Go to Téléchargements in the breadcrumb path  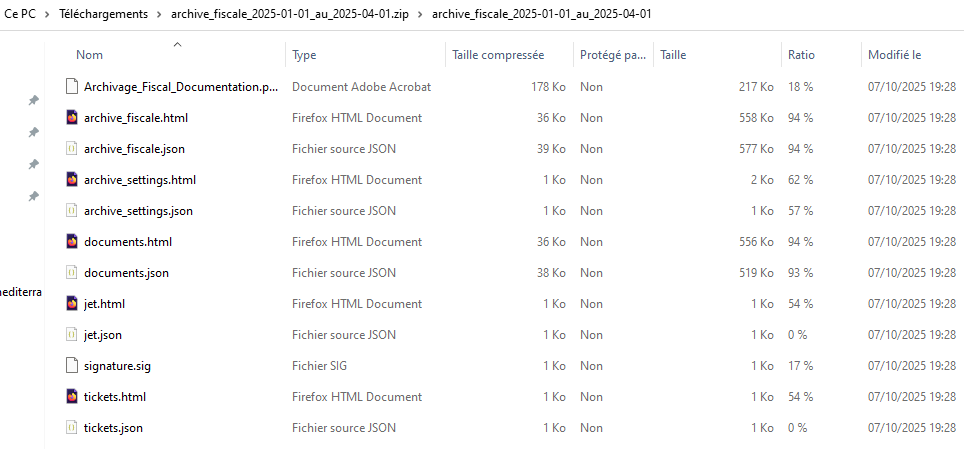click(102, 15)
